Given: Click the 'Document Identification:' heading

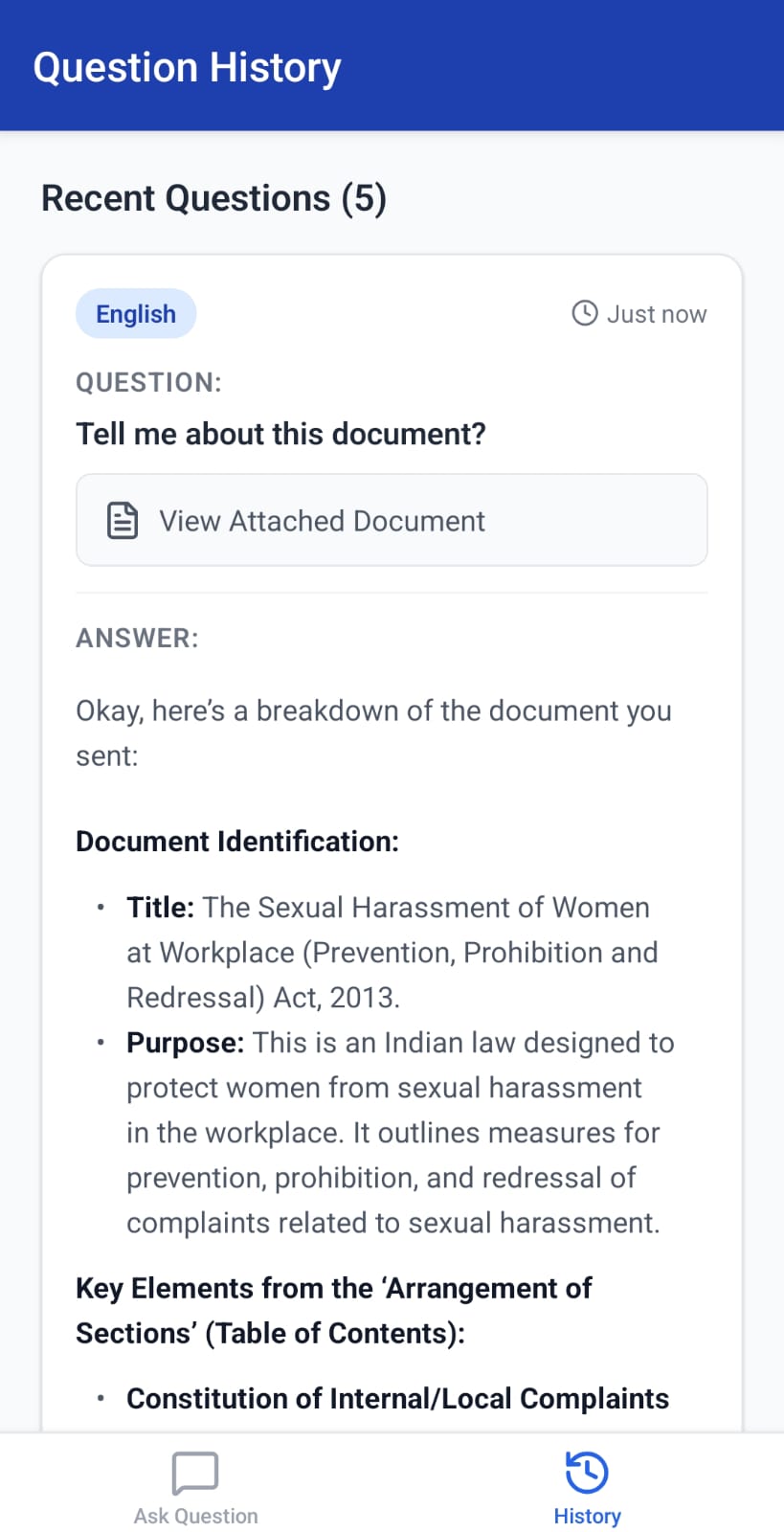Looking at the screenshot, I should coord(237,842).
